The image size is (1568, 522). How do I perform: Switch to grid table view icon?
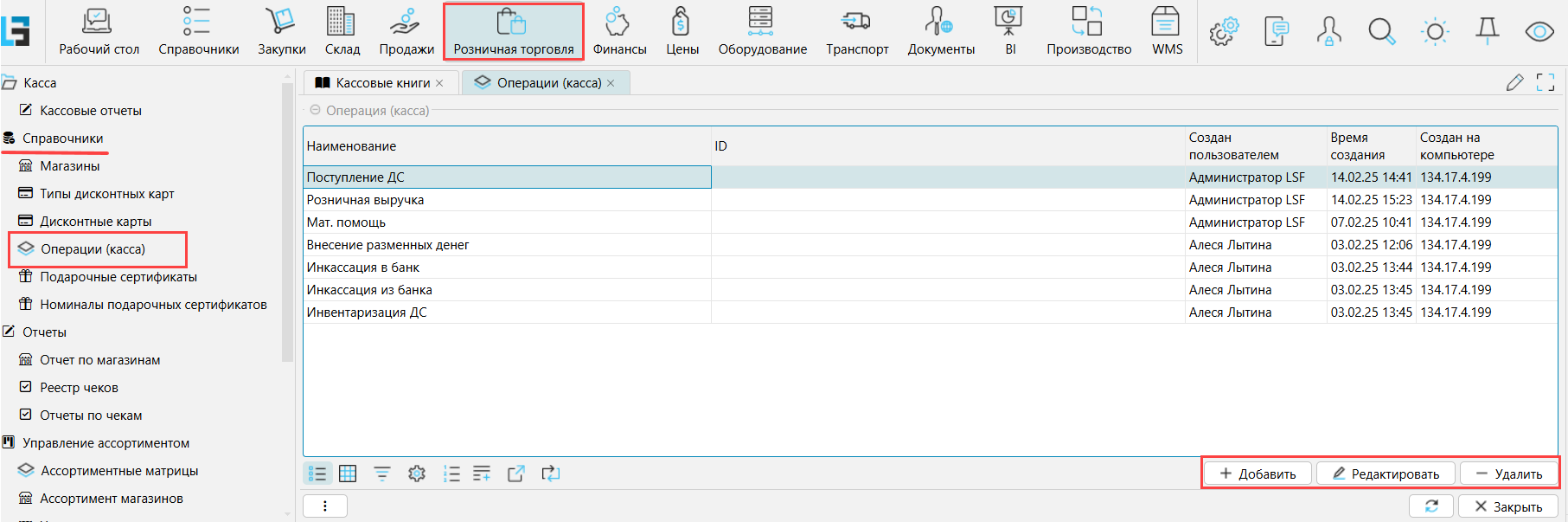pos(348,474)
